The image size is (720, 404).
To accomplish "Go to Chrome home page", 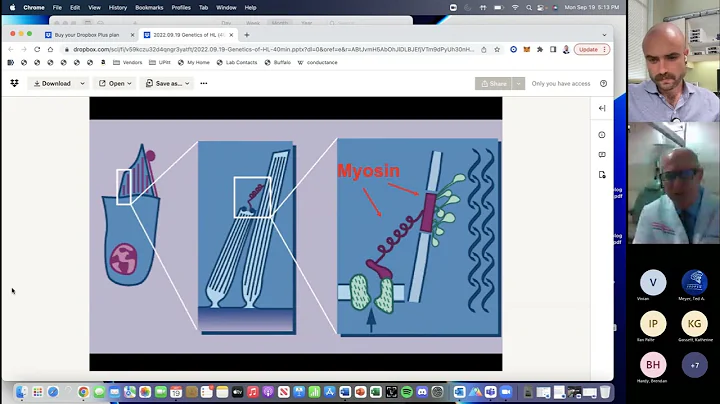I will [51, 49].
